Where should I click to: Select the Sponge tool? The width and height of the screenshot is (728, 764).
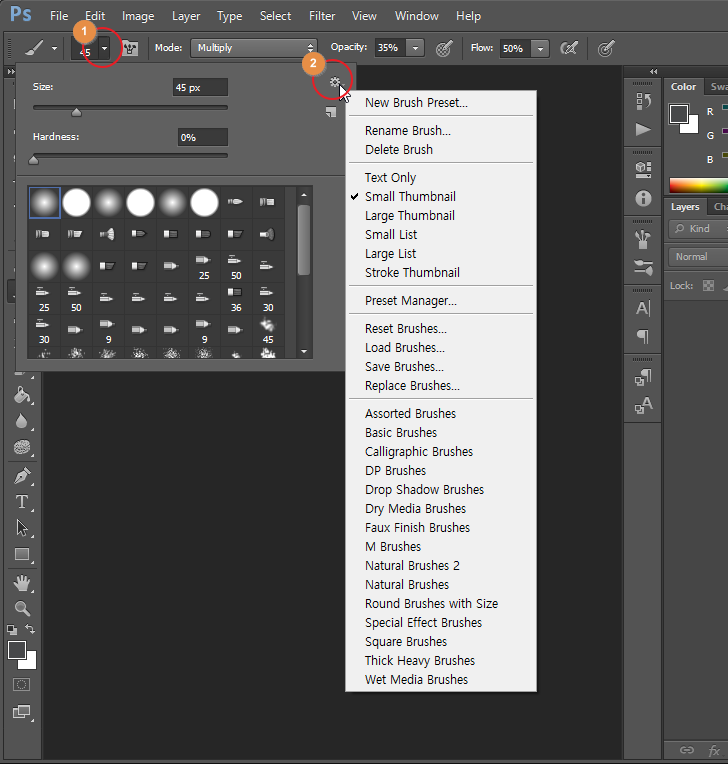pyautogui.click(x=22, y=447)
